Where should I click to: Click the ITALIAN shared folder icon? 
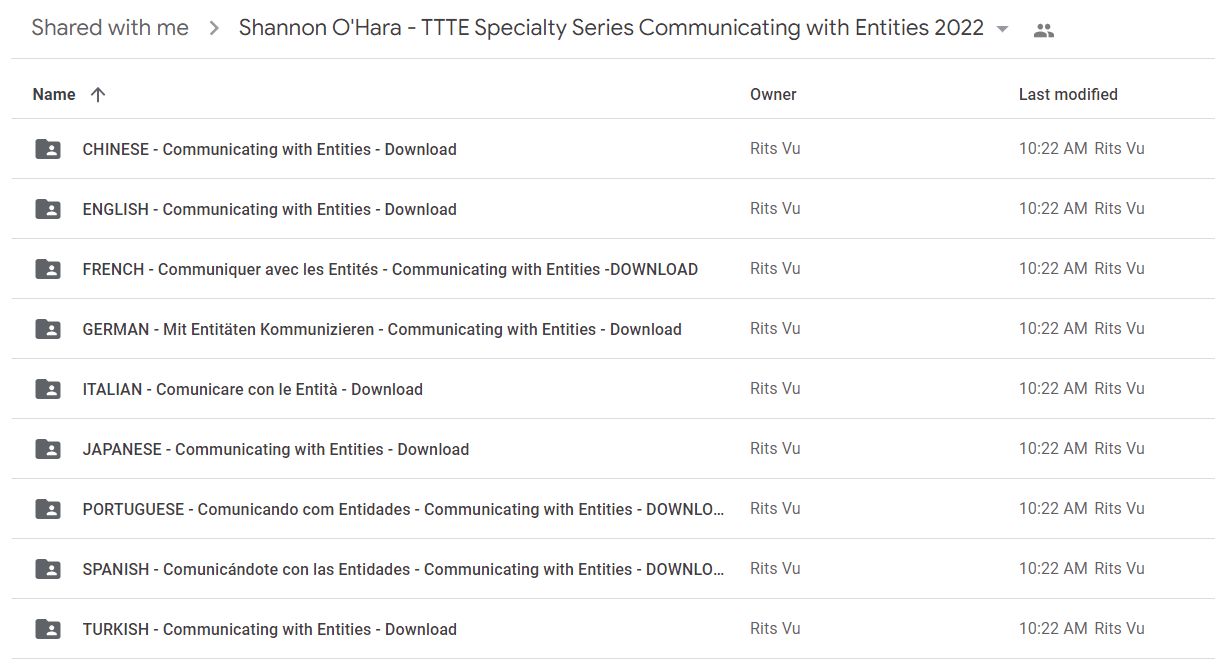[x=47, y=389]
